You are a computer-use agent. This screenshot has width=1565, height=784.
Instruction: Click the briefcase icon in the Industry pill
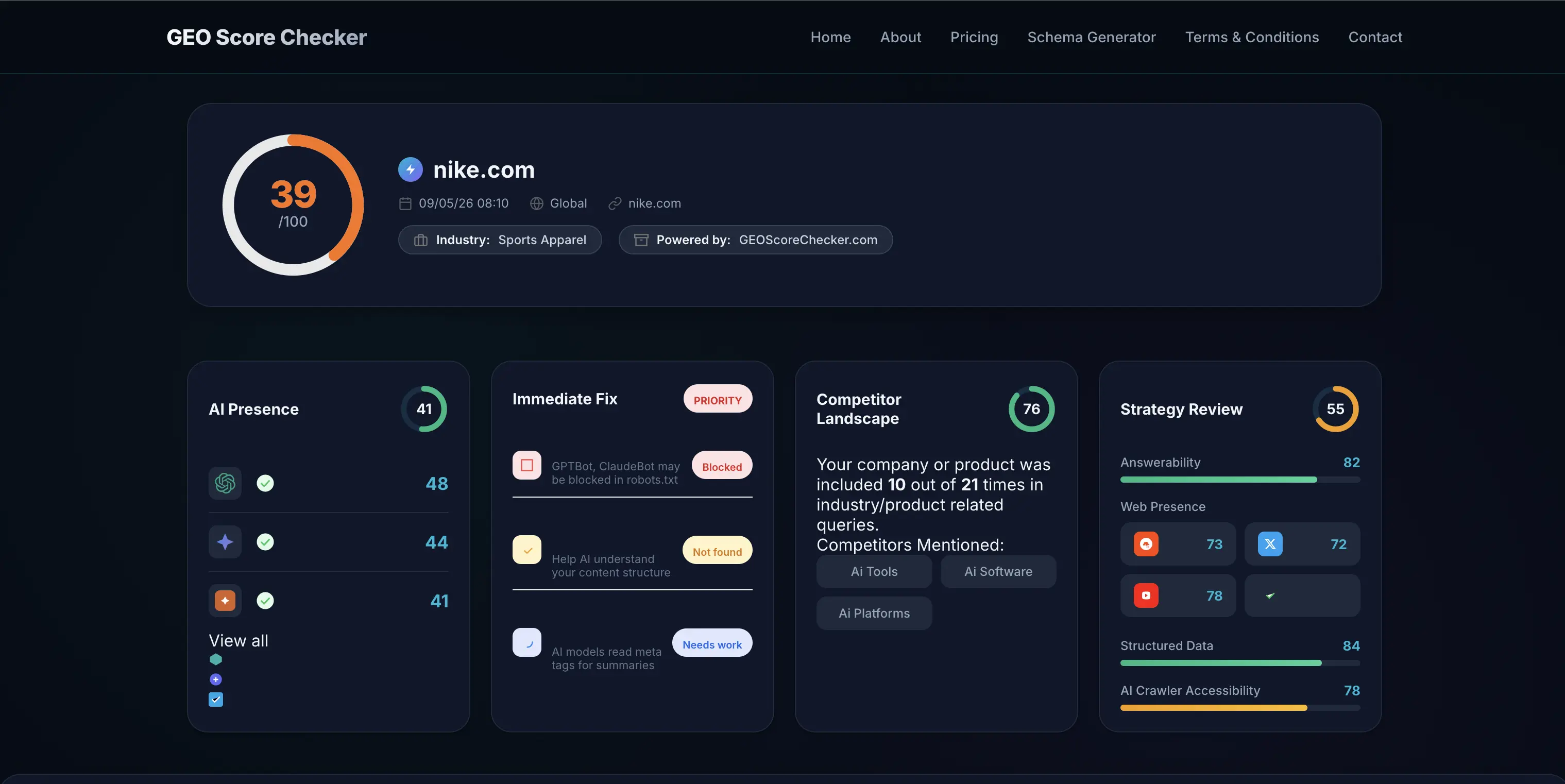pos(420,240)
